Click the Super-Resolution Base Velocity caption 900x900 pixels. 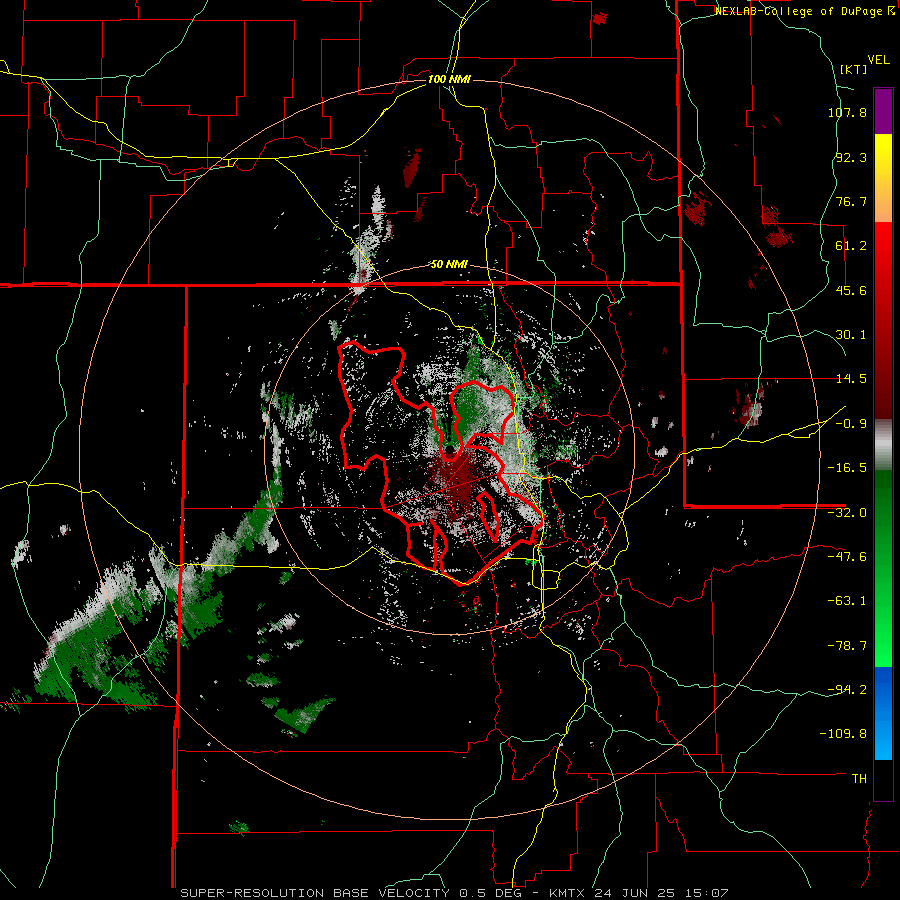tap(454, 893)
